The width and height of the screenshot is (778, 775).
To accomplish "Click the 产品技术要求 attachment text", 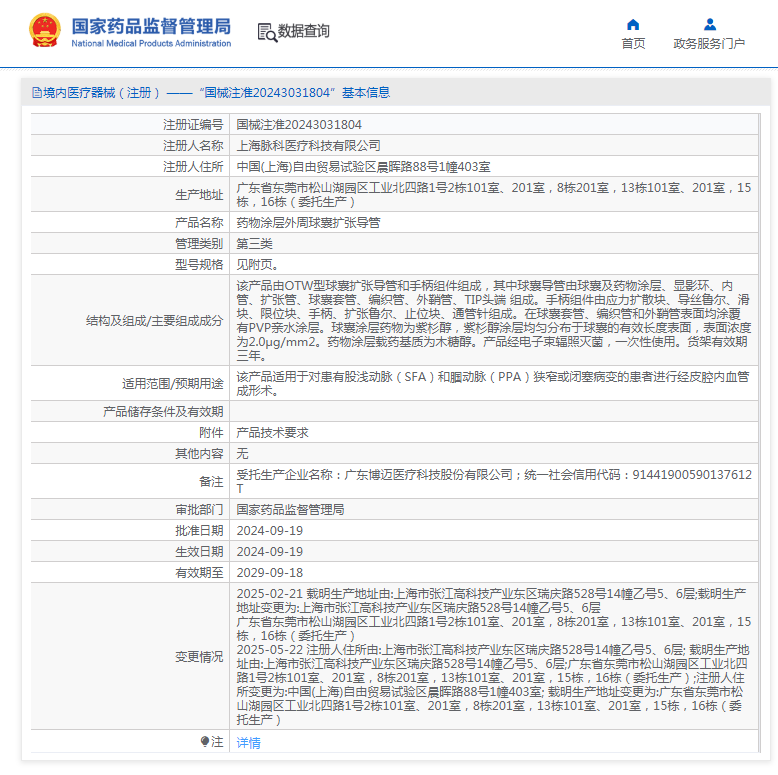I will point(272,433).
